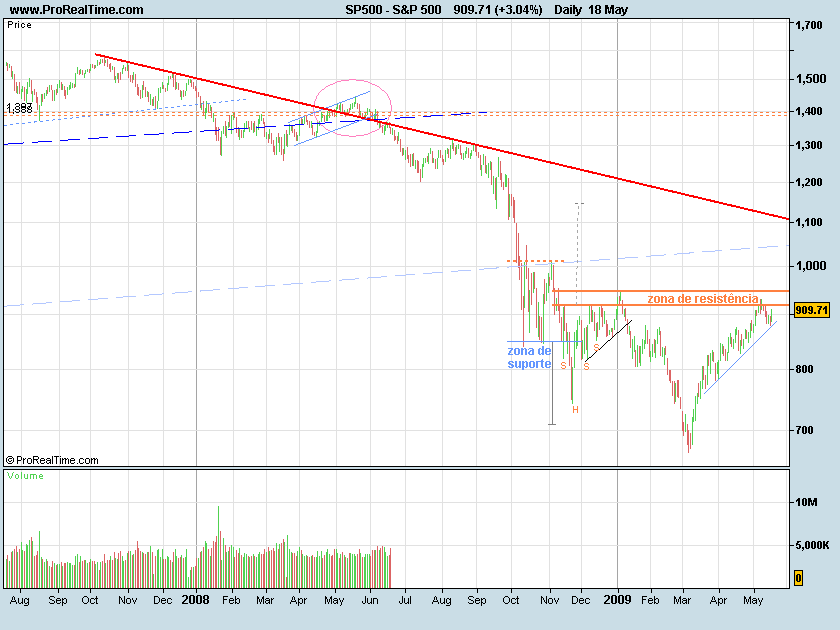Click the Dec label just before 2008
The width and height of the screenshot is (840, 630).
(162, 600)
